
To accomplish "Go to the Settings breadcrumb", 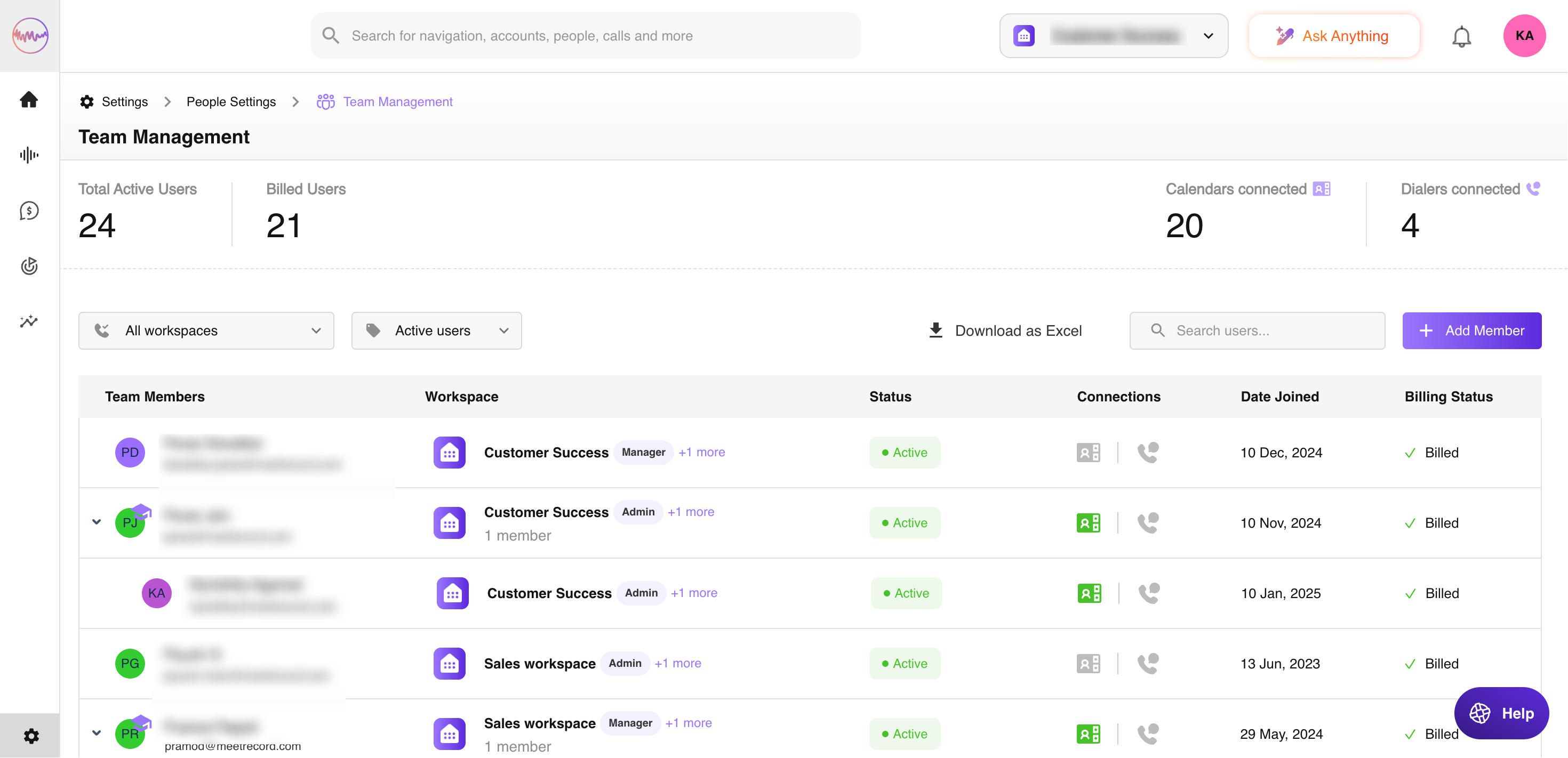I will pos(124,102).
